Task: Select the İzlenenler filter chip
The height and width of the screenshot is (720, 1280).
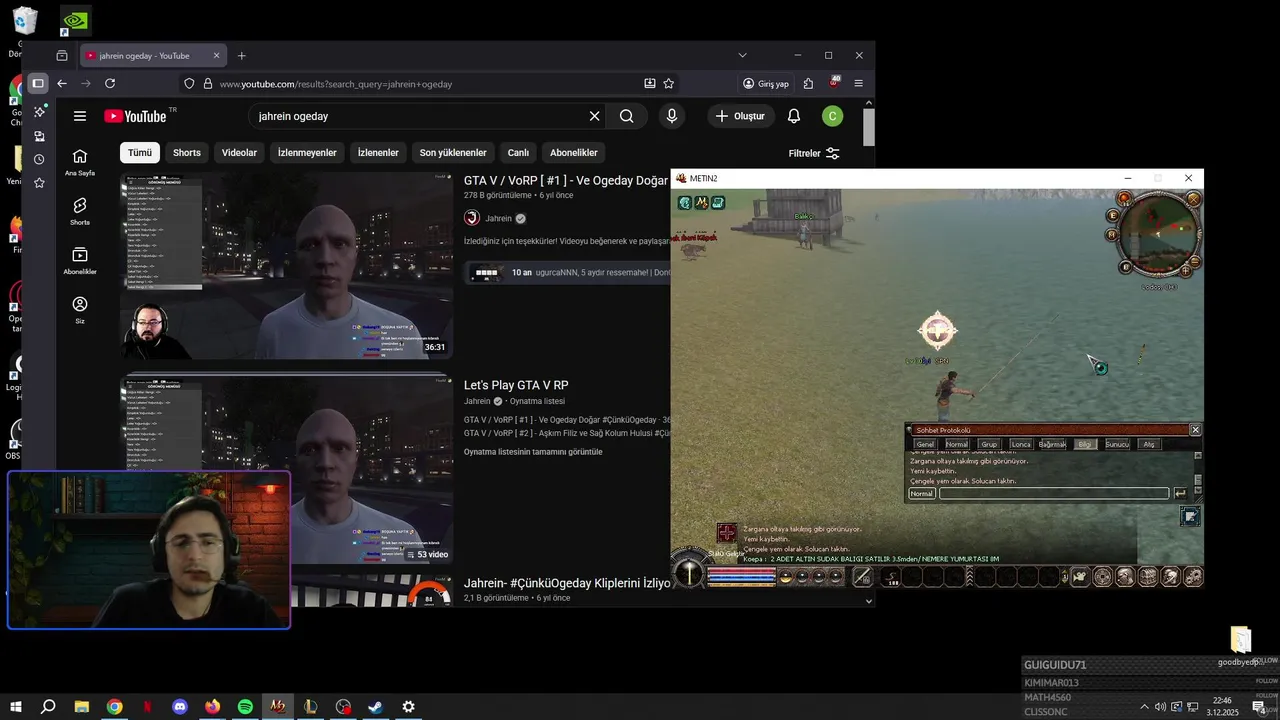Action: click(x=378, y=153)
